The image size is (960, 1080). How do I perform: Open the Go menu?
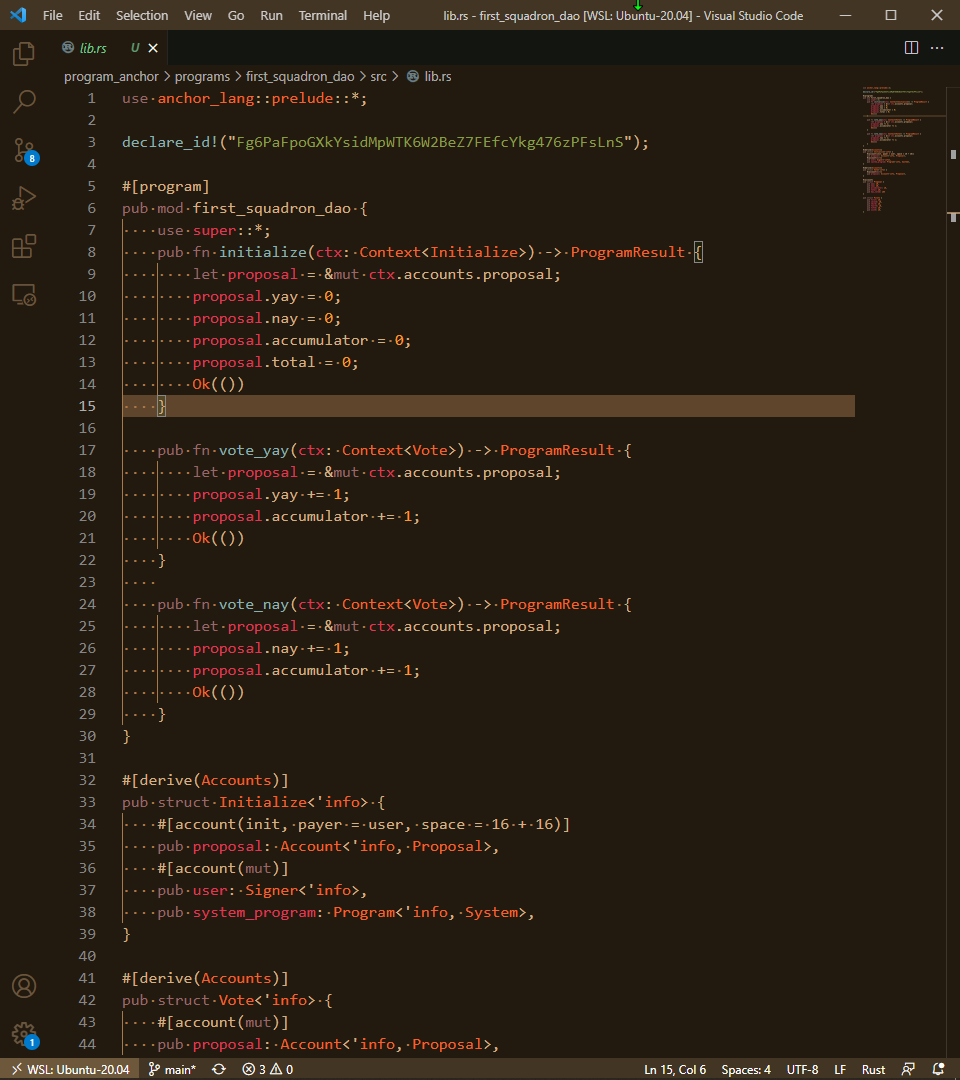[236, 15]
